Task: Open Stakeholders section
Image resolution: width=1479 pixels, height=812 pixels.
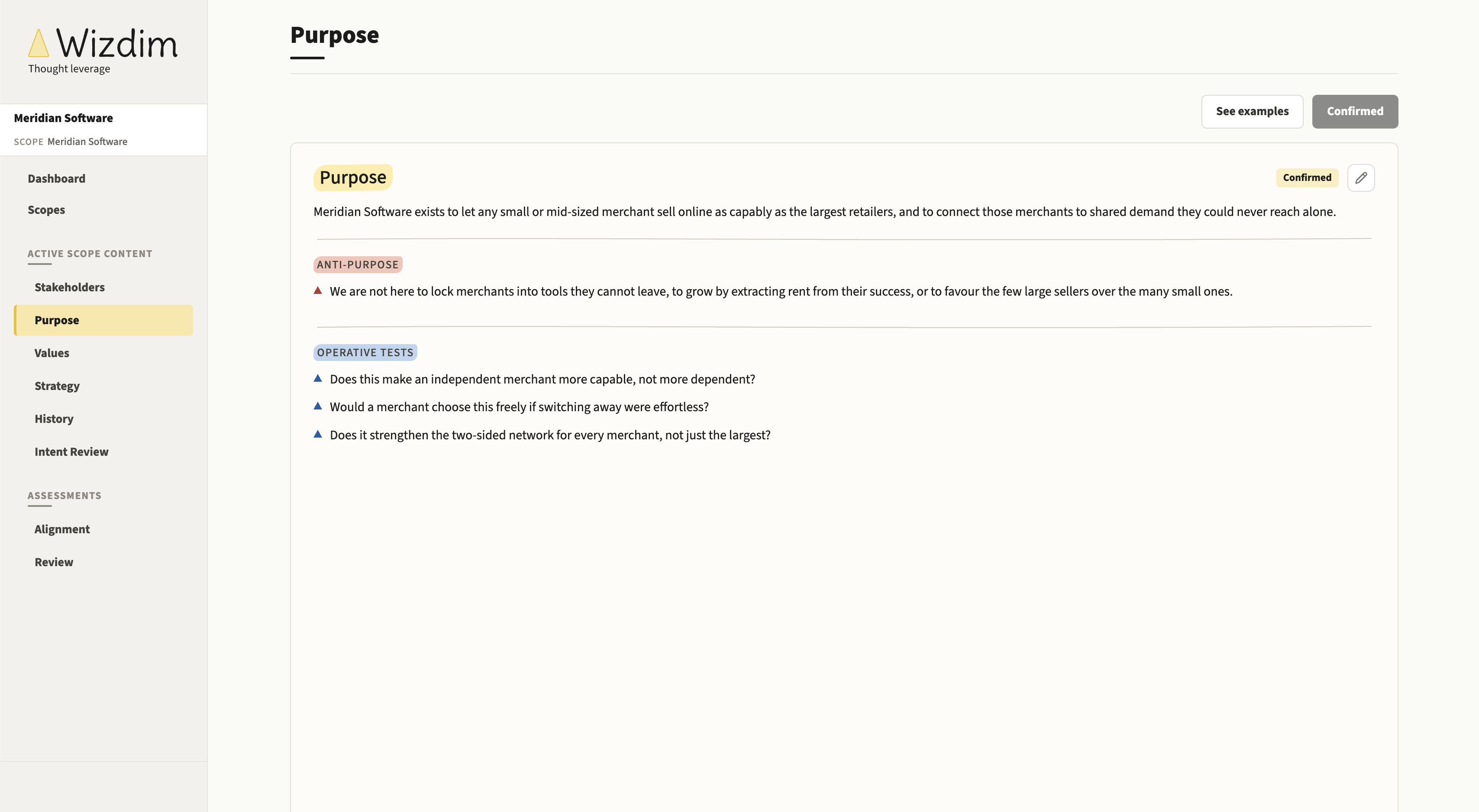Action: pyautogui.click(x=103, y=287)
